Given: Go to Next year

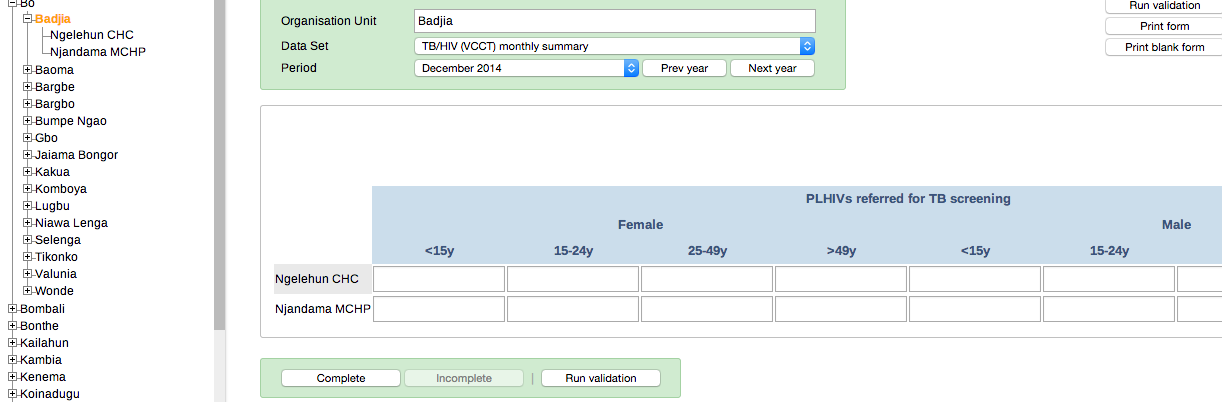Looking at the screenshot, I should coord(772,68).
